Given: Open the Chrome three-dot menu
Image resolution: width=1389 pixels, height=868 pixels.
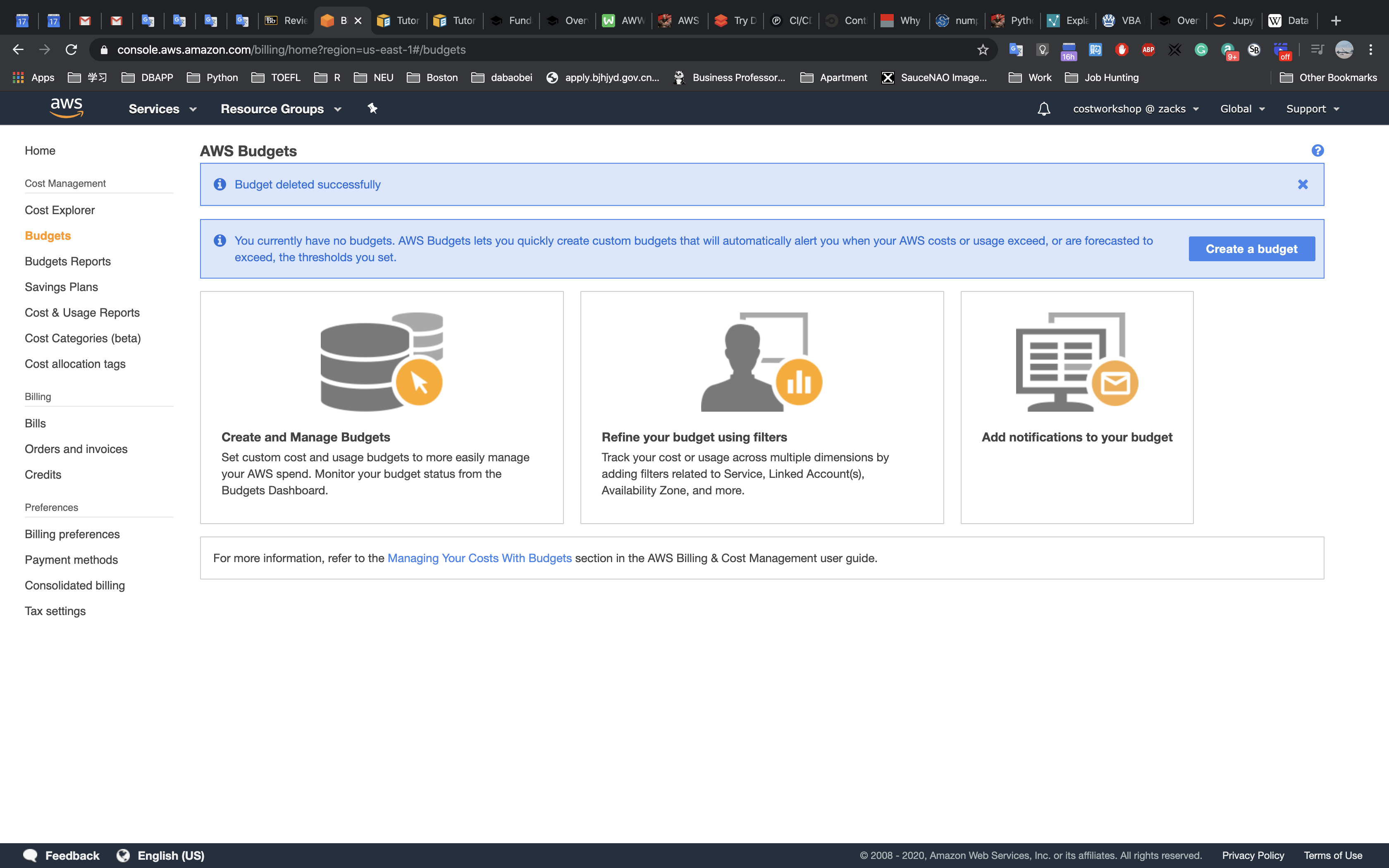Looking at the screenshot, I should (1371, 50).
